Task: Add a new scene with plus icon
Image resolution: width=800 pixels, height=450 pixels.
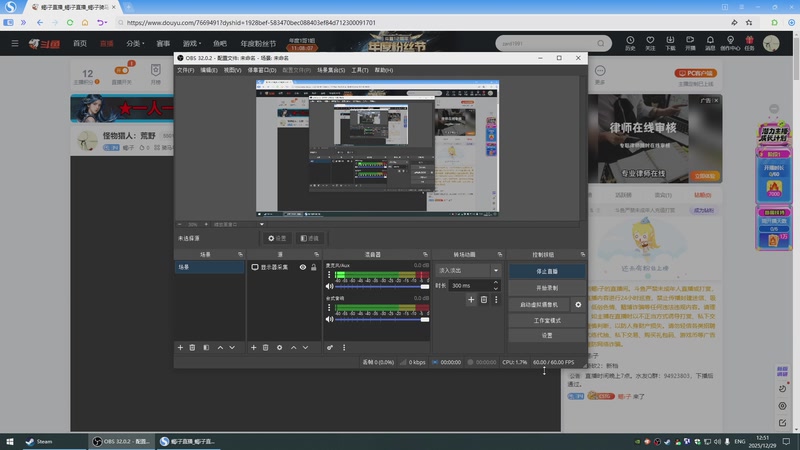Action: 180,347
